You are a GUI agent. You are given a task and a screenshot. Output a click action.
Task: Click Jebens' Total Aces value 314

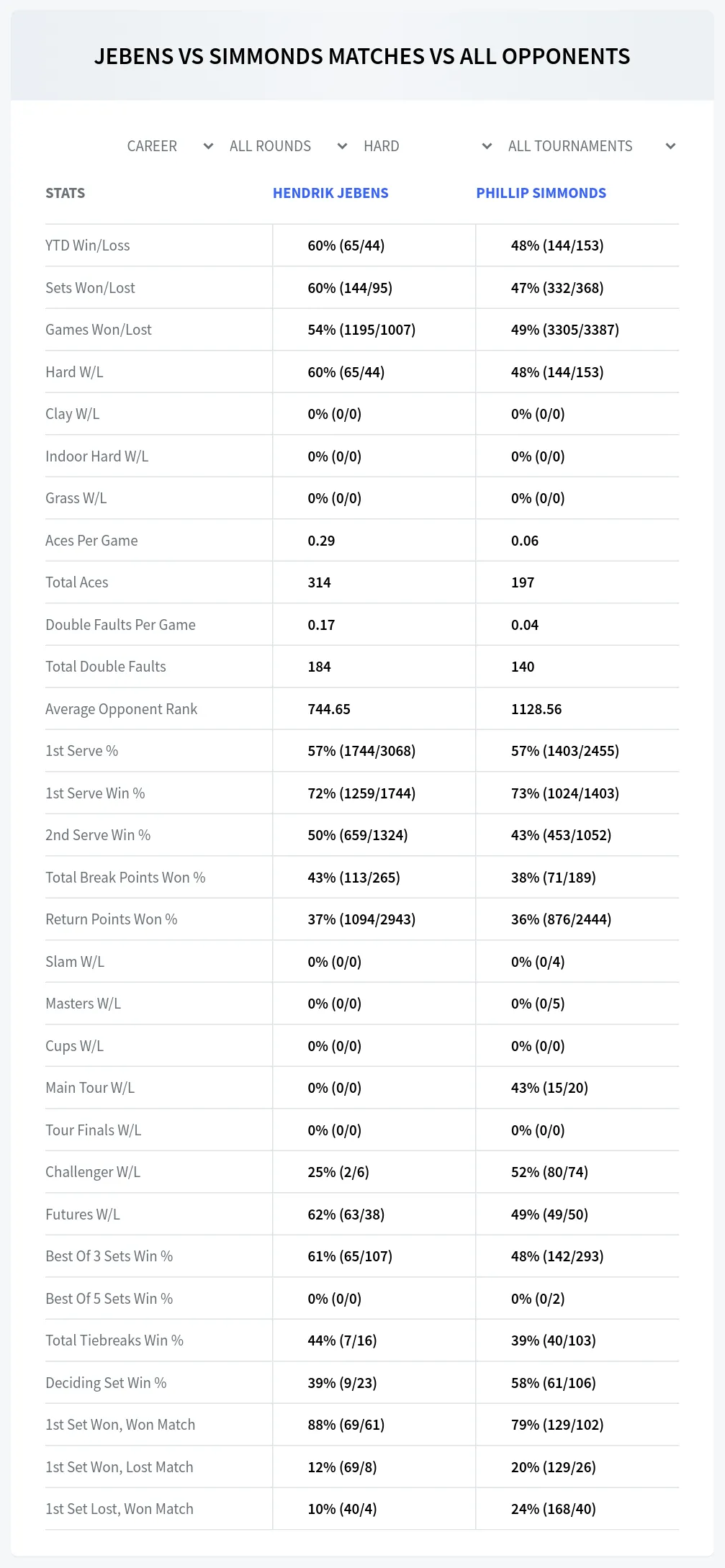pos(319,582)
